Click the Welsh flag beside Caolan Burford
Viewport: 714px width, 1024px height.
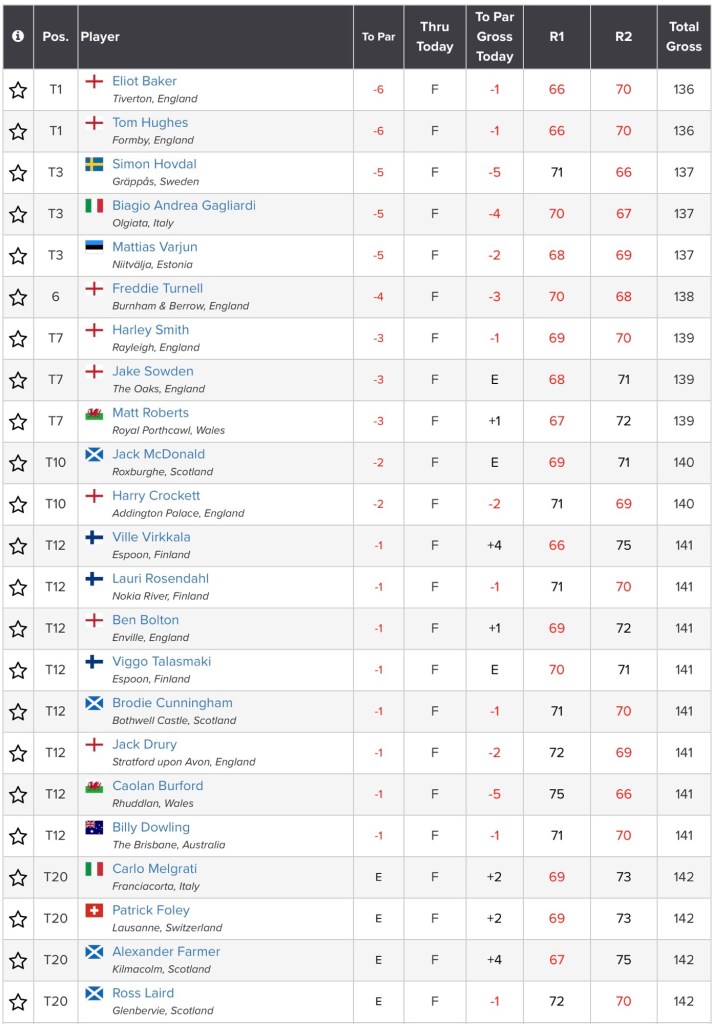pyautogui.click(x=94, y=786)
